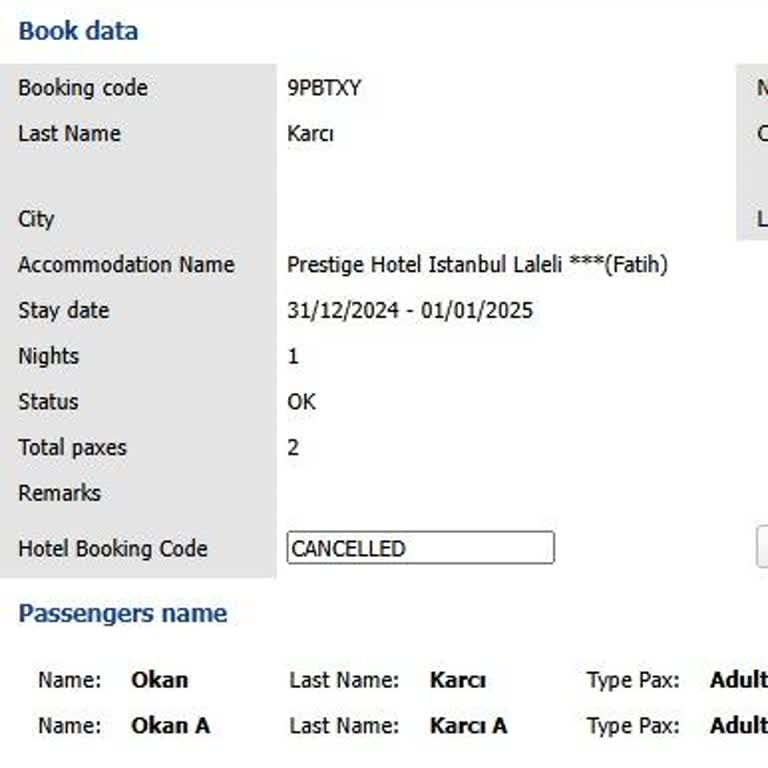The height and width of the screenshot is (768, 768).
Task: Click the Book data section heading
Action: [78, 31]
